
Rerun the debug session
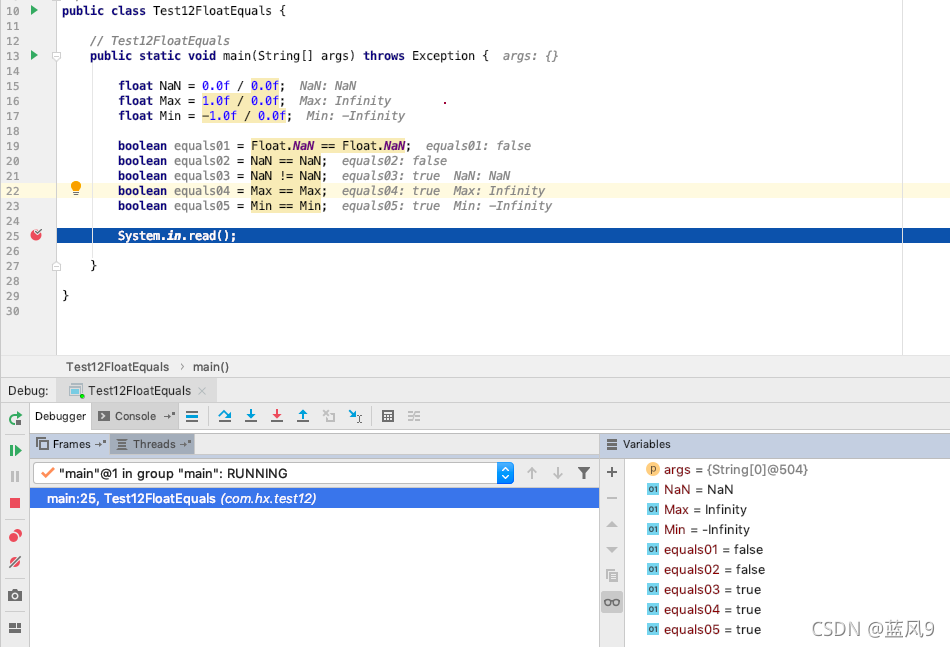click(x=15, y=418)
